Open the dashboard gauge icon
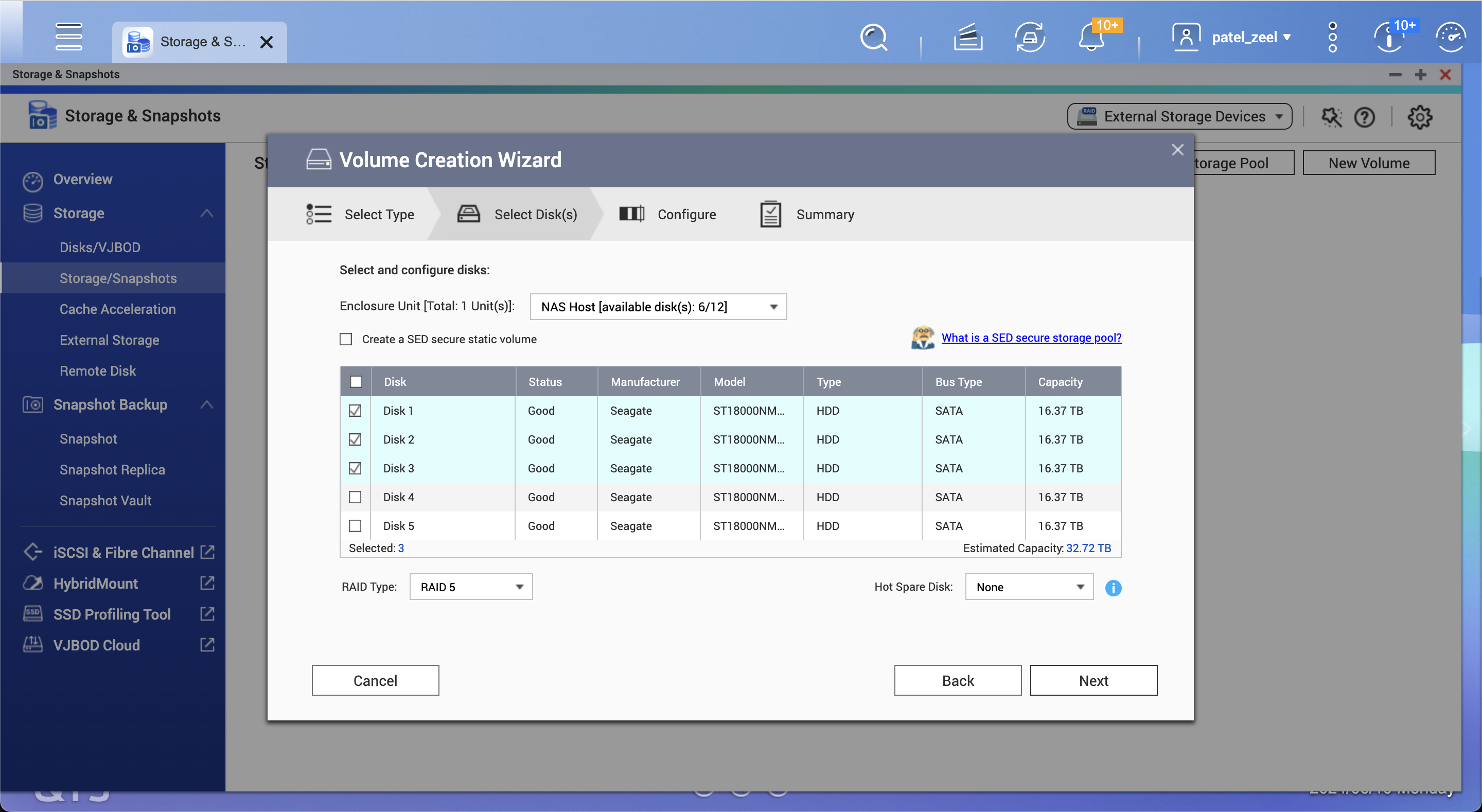1482x812 pixels. [x=1451, y=38]
